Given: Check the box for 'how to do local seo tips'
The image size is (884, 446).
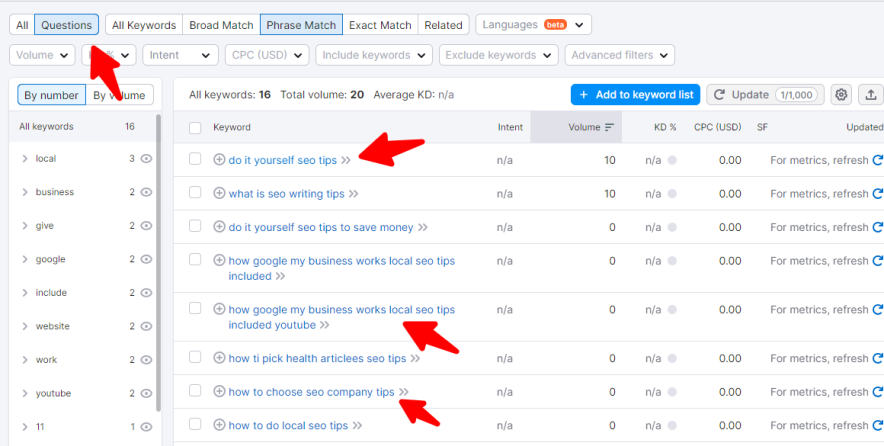Looking at the screenshot, I should 195,424.
